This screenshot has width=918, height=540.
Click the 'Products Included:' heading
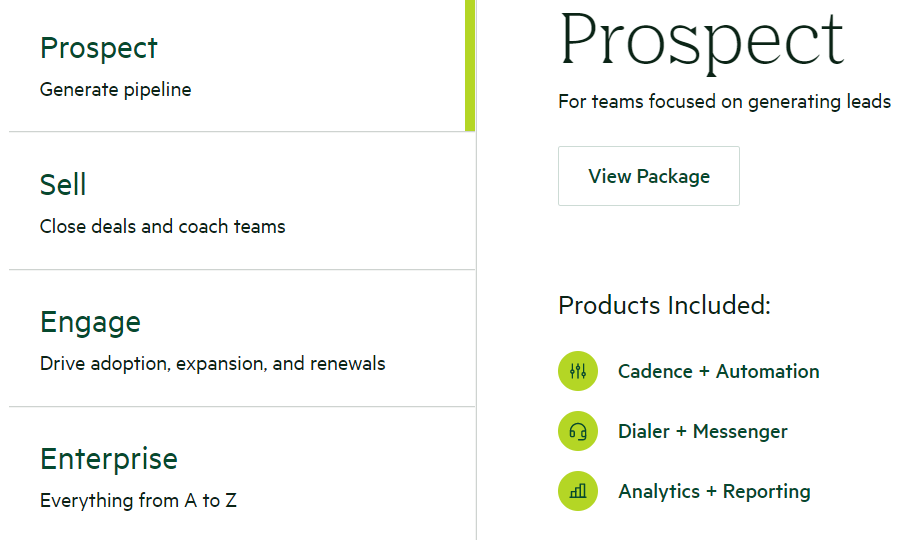click(664, 305)
